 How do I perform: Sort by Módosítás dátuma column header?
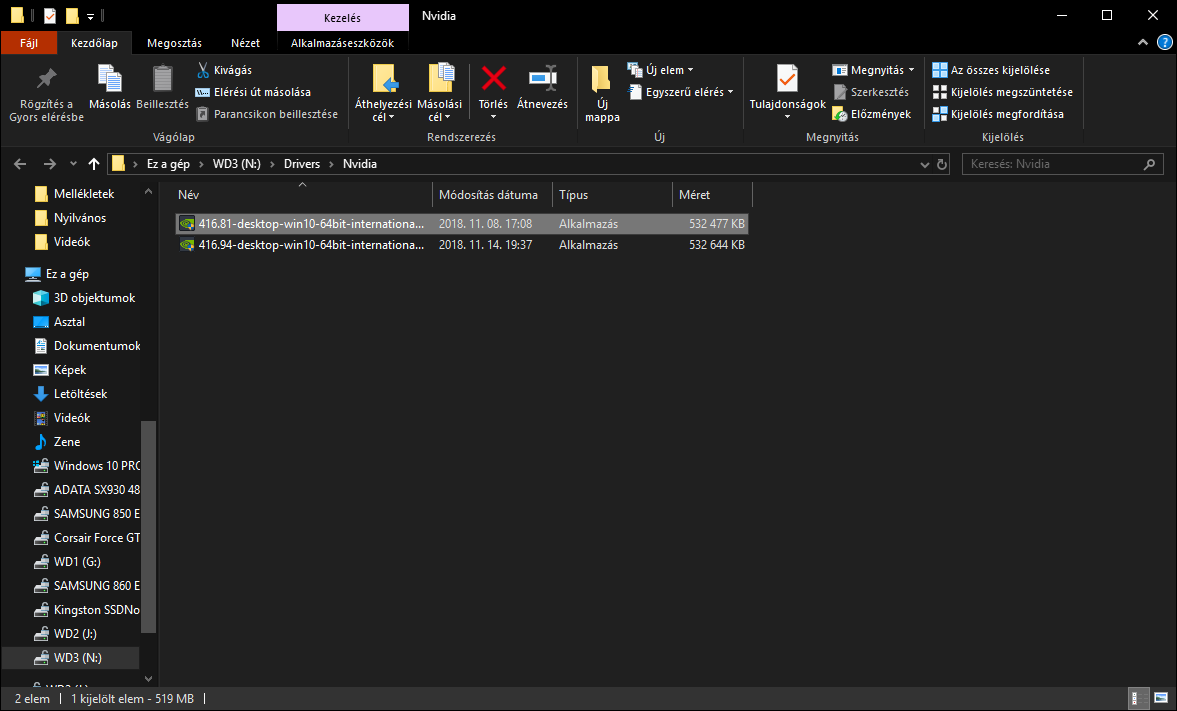point(492,194)
